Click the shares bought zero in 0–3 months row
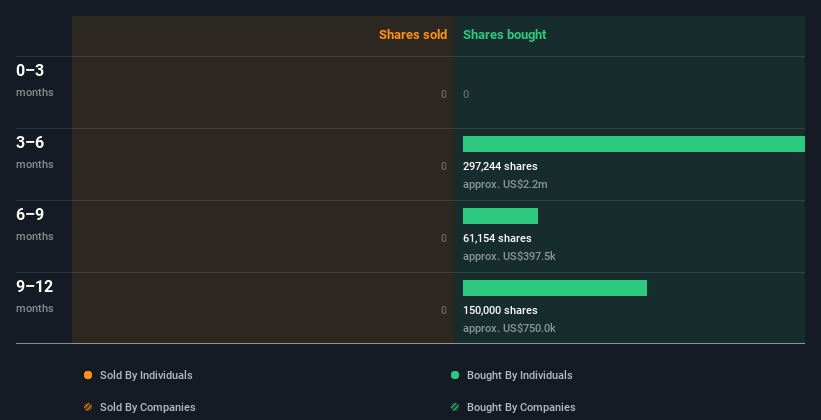 tap(466, 94)
